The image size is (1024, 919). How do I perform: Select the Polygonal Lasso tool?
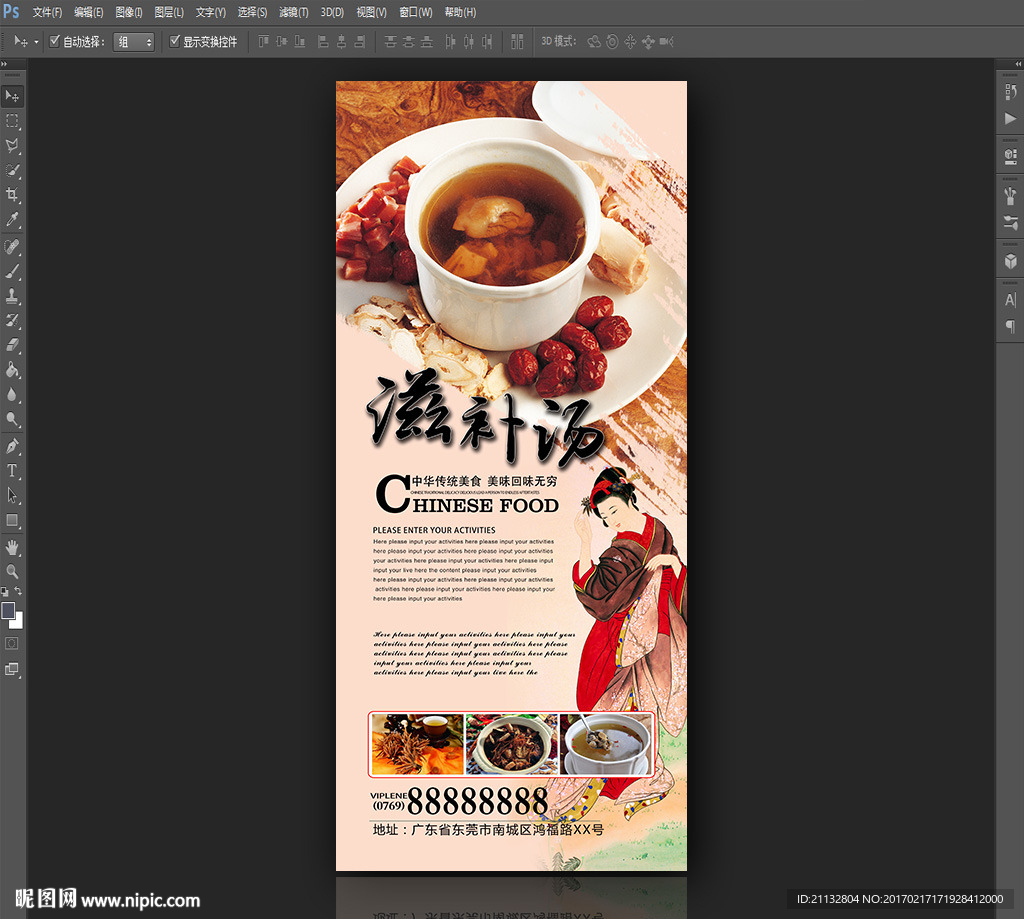(12, 146)
